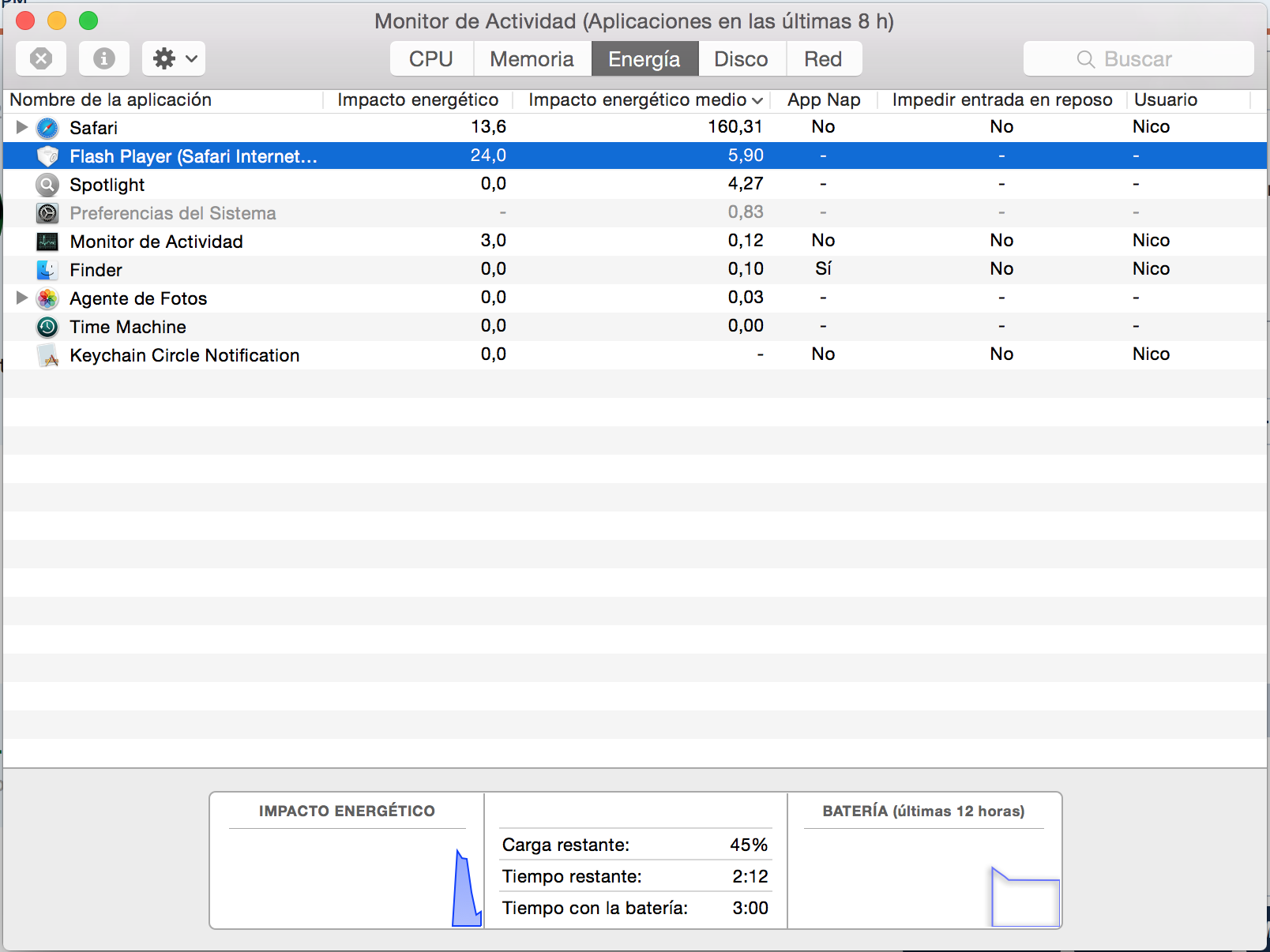Select the Agente de Fotos row name
This screenshot has width=1270, height=952.
(x=138, y=298)
